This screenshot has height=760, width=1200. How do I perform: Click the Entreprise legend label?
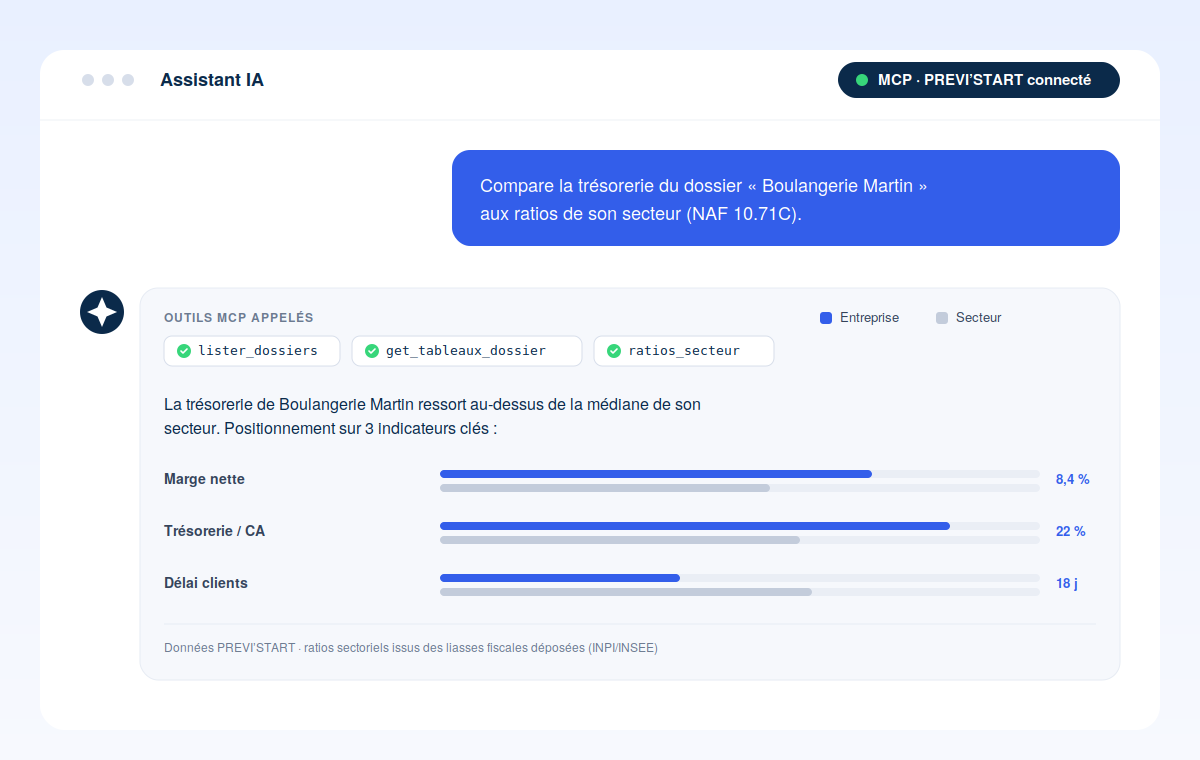point(869,318)
